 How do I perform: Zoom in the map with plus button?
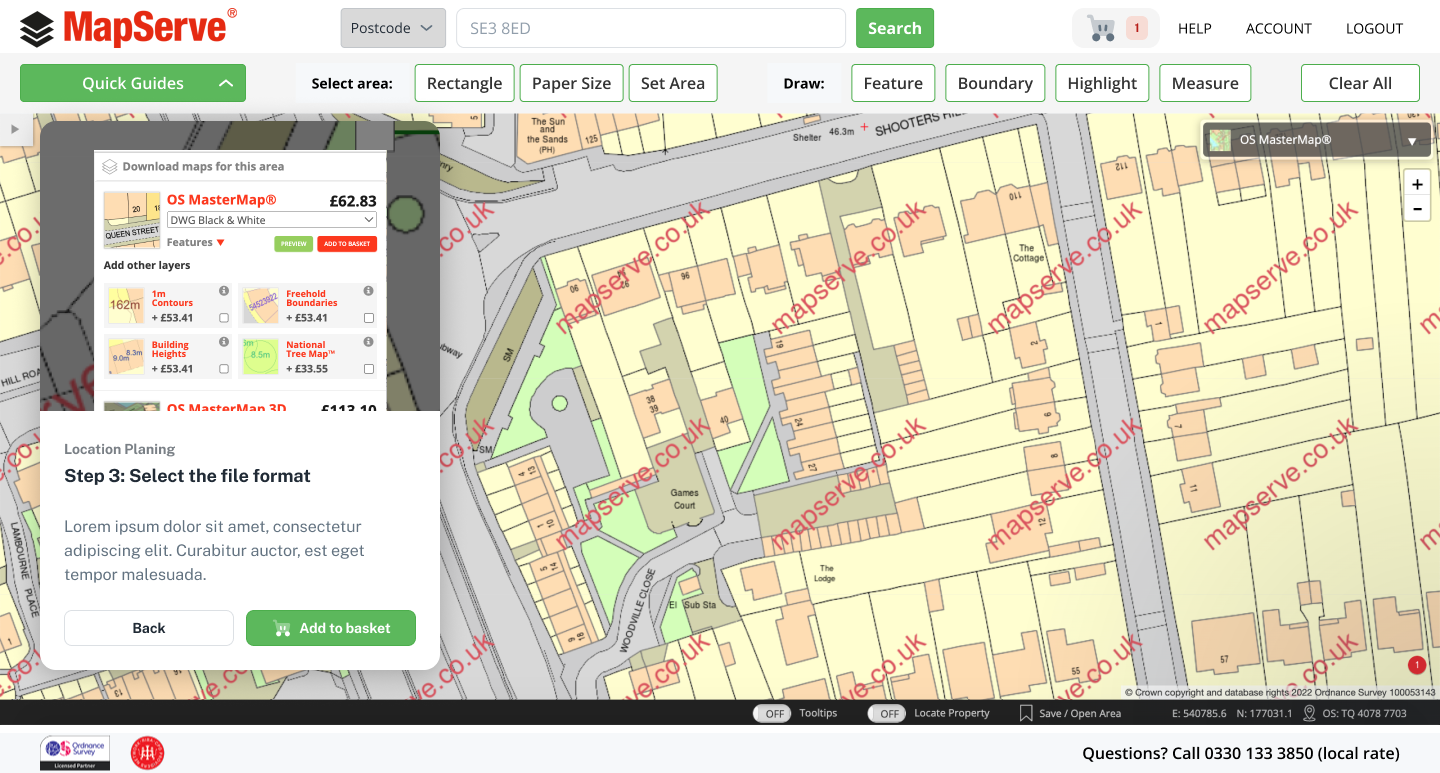[1417, 184]
